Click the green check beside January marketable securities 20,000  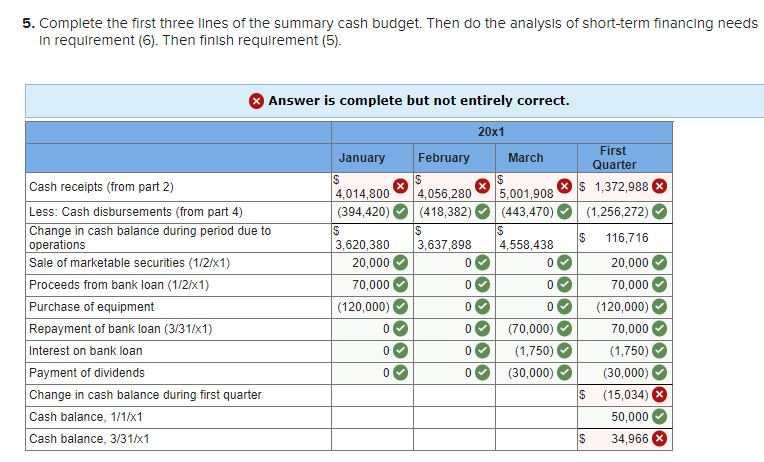pyautogui.click(x=401, y=263)
